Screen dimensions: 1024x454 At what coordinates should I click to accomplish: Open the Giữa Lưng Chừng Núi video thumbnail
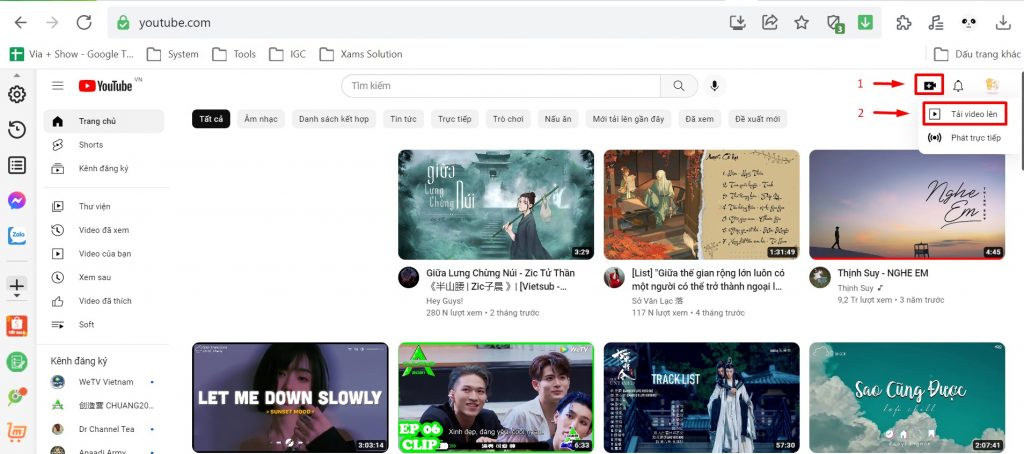click(x=496, y=204)
